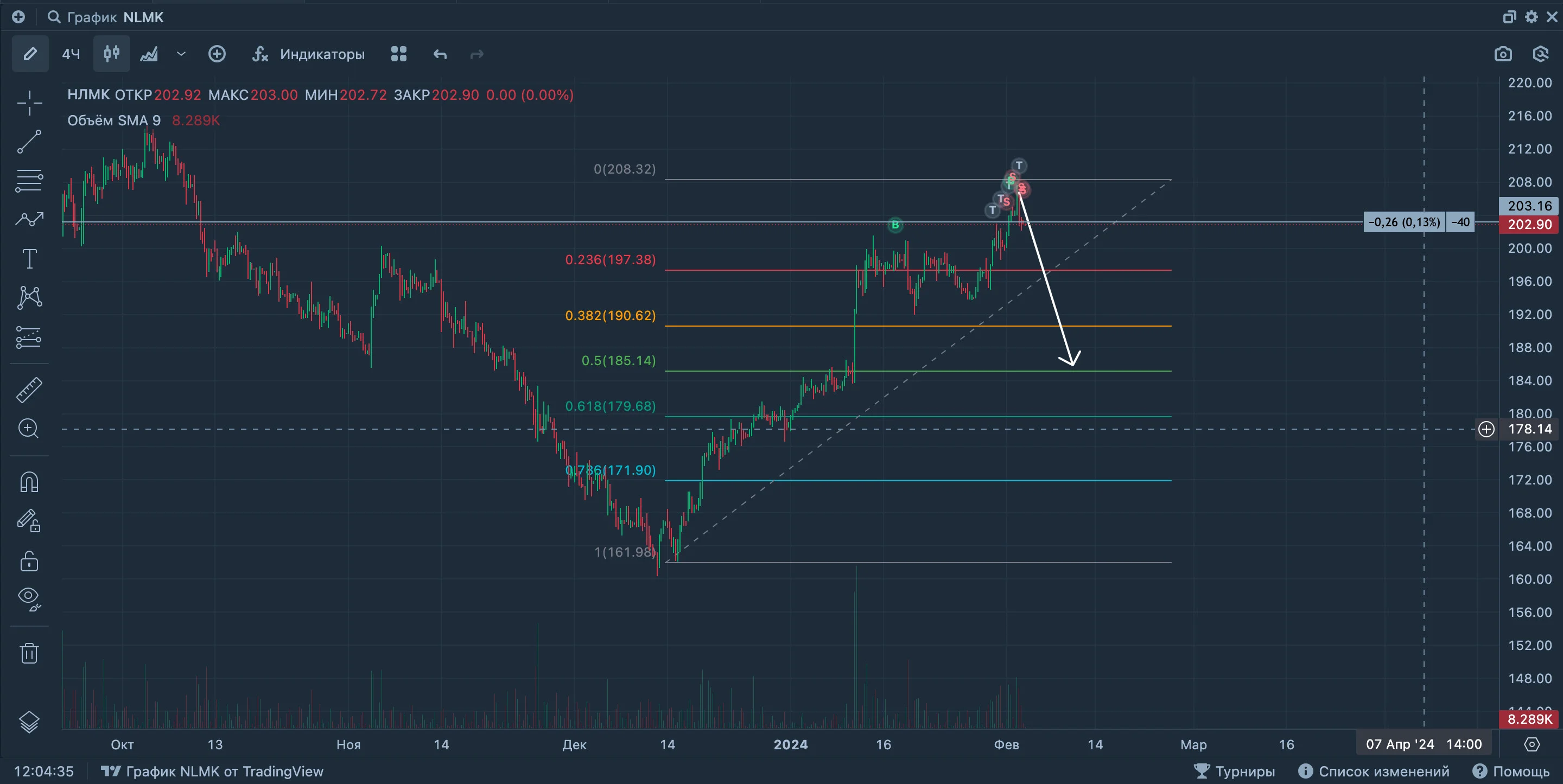Image resolution: width=1563 pixels, height=784 pixels.
Task: Remove drawings with trash icon
Action: click(x=29, y=653)
